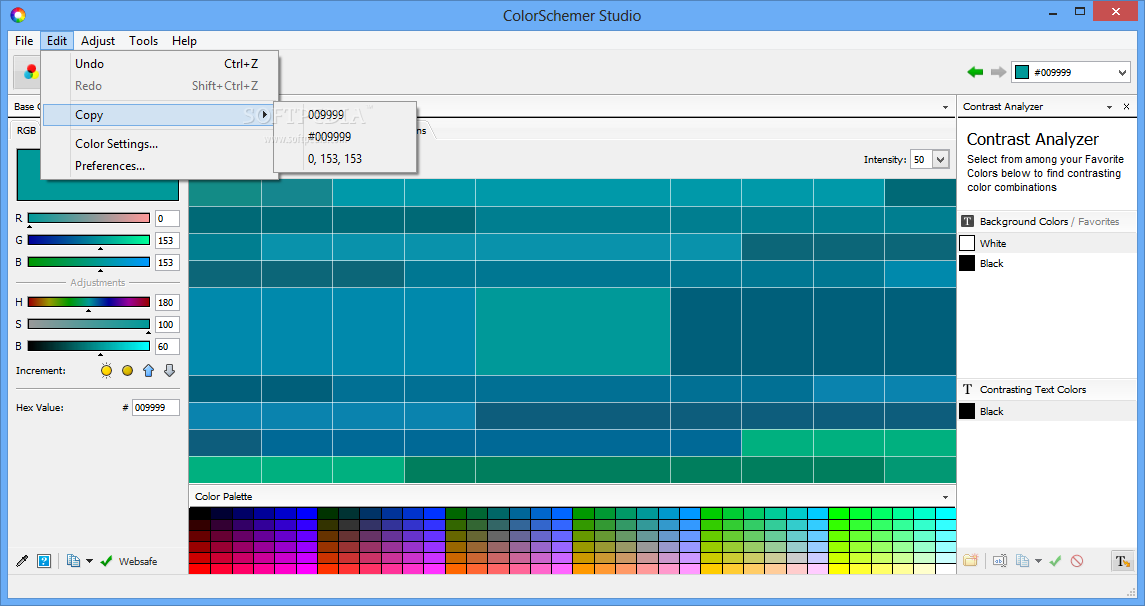Click the R red channel slider

[x=88, y=218]
